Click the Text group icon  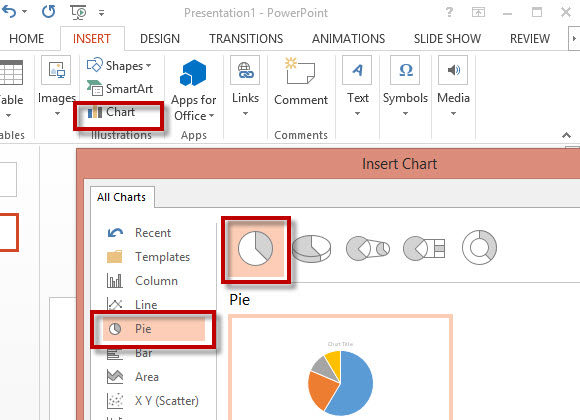click(357, 70)
